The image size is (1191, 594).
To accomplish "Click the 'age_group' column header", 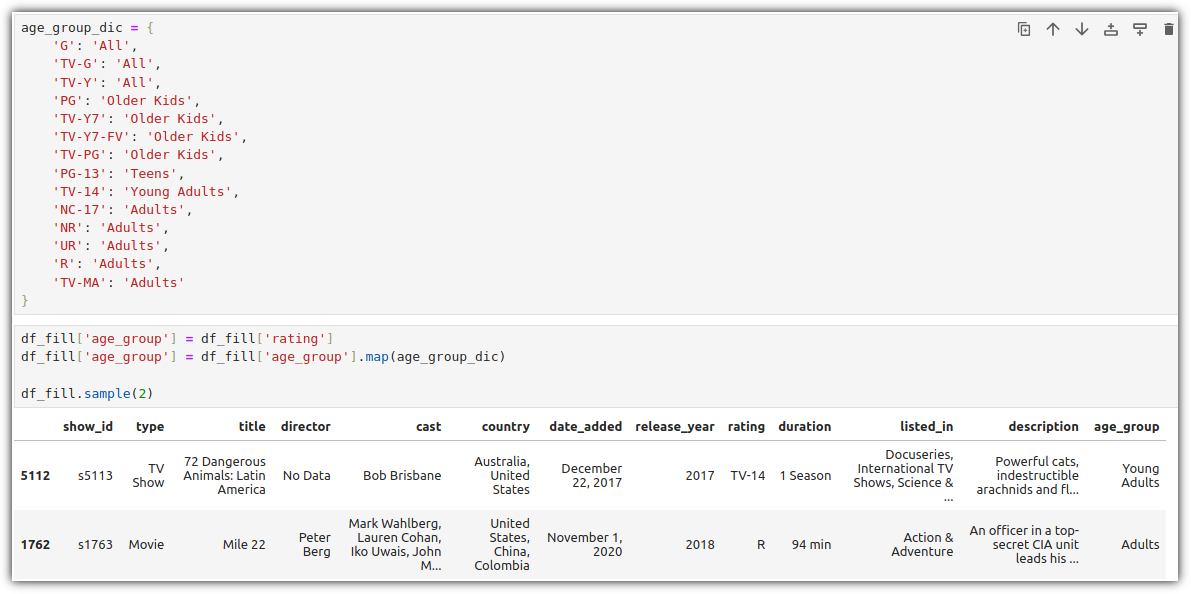I will click(x=1126, y=427).
